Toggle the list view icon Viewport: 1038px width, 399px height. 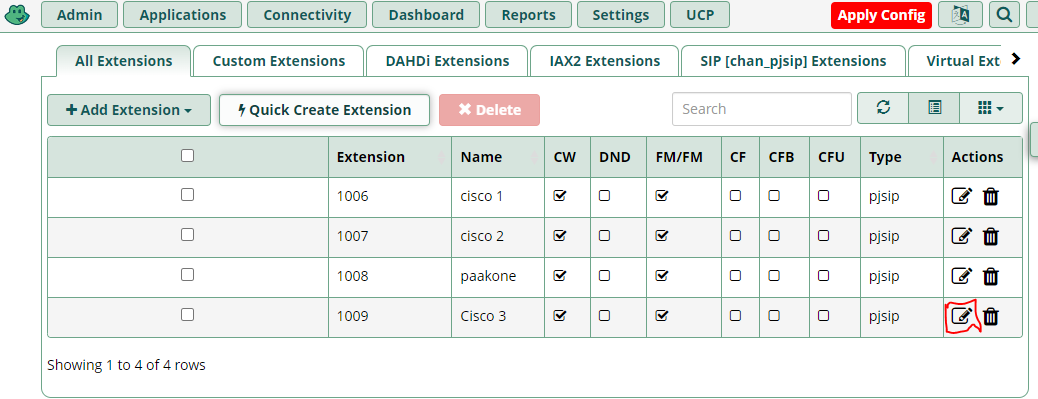tap(934, 108)
